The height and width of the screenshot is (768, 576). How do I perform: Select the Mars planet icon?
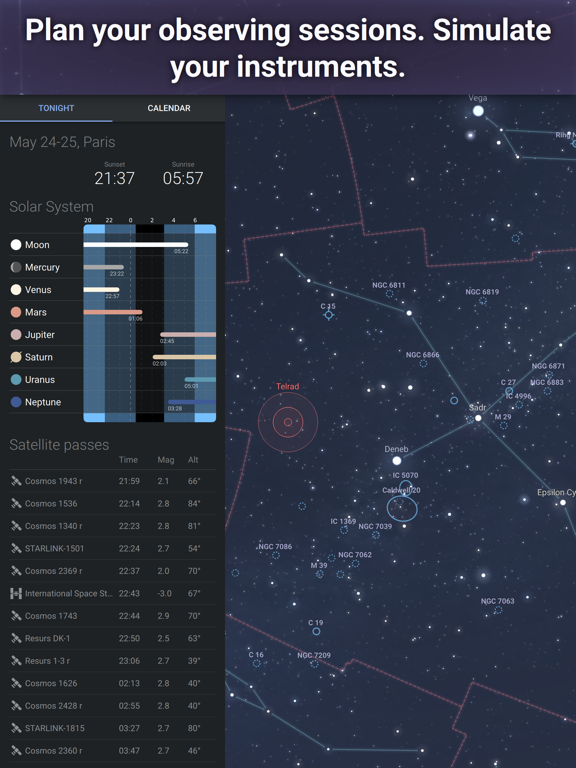pos(16,312)
